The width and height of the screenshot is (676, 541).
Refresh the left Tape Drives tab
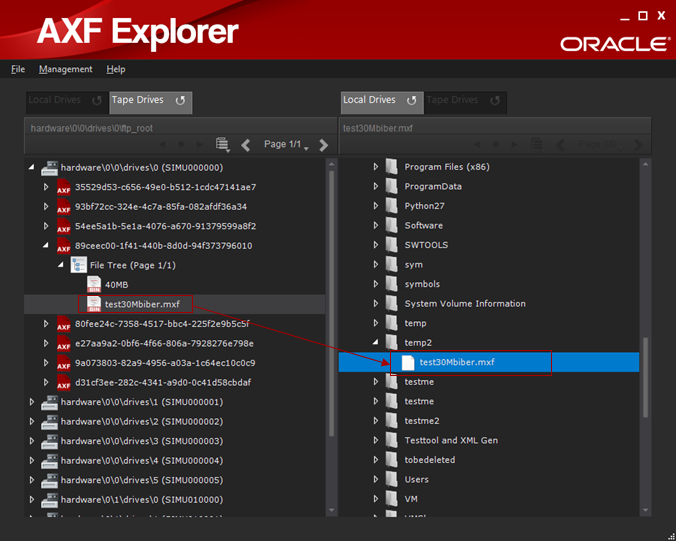[x=180, y=100]
